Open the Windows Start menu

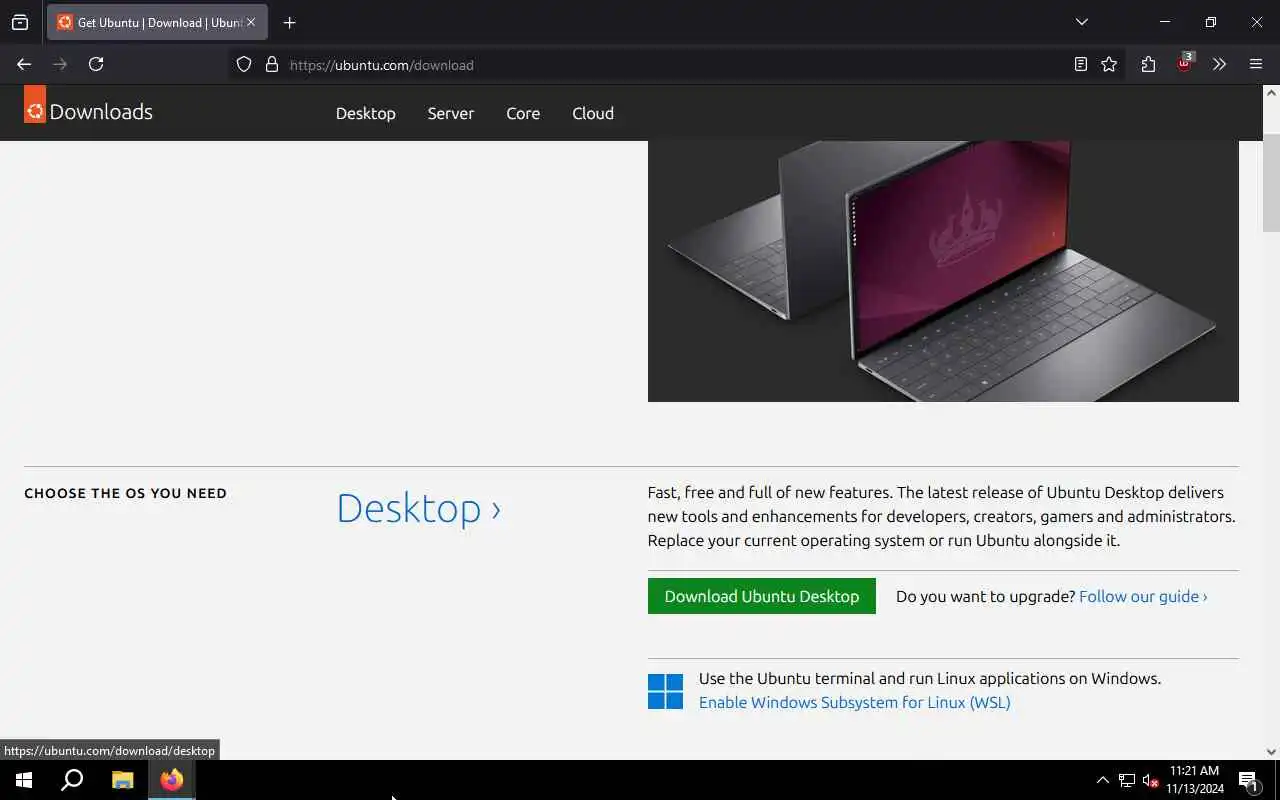click(x=24, y=780)
